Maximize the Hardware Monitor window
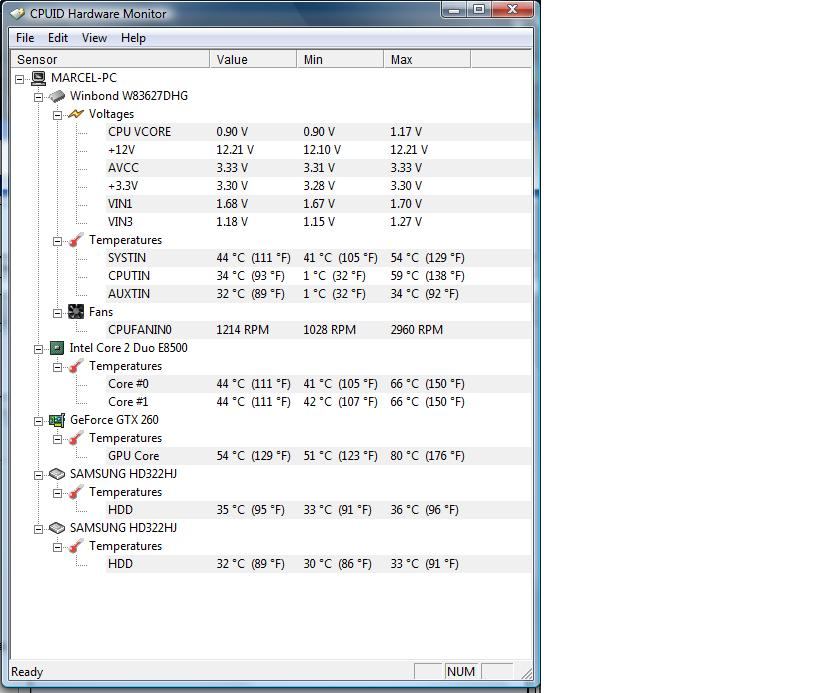 (x=479, y=10)
